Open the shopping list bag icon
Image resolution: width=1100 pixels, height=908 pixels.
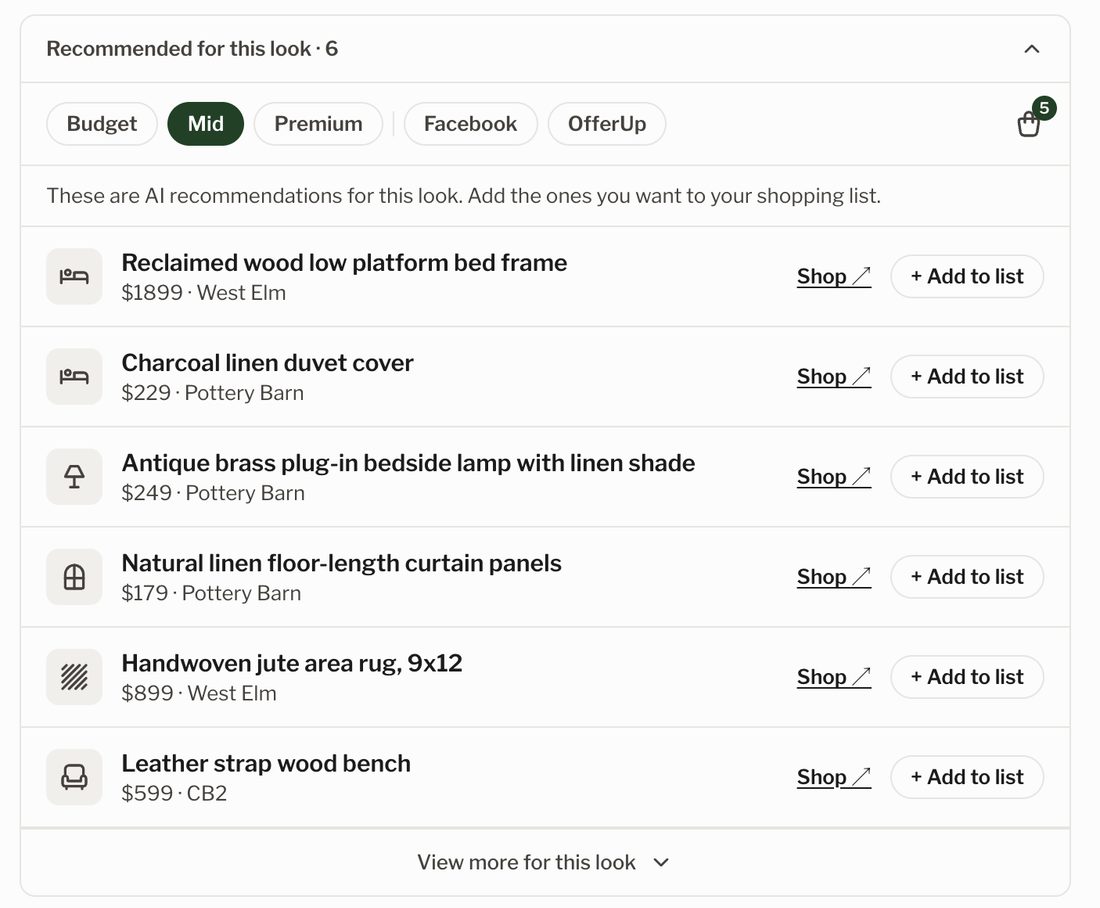pos(1028,123)
